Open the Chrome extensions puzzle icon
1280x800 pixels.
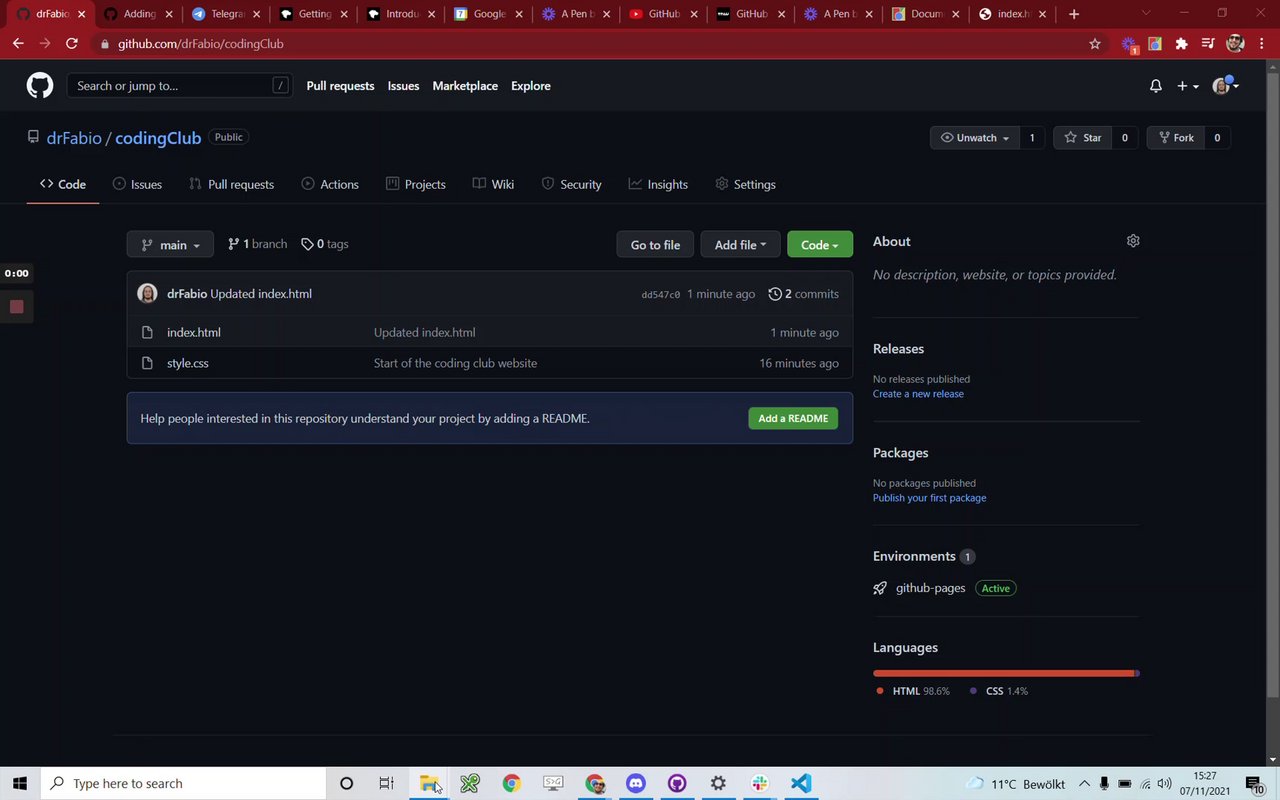tap(1181, 44)
